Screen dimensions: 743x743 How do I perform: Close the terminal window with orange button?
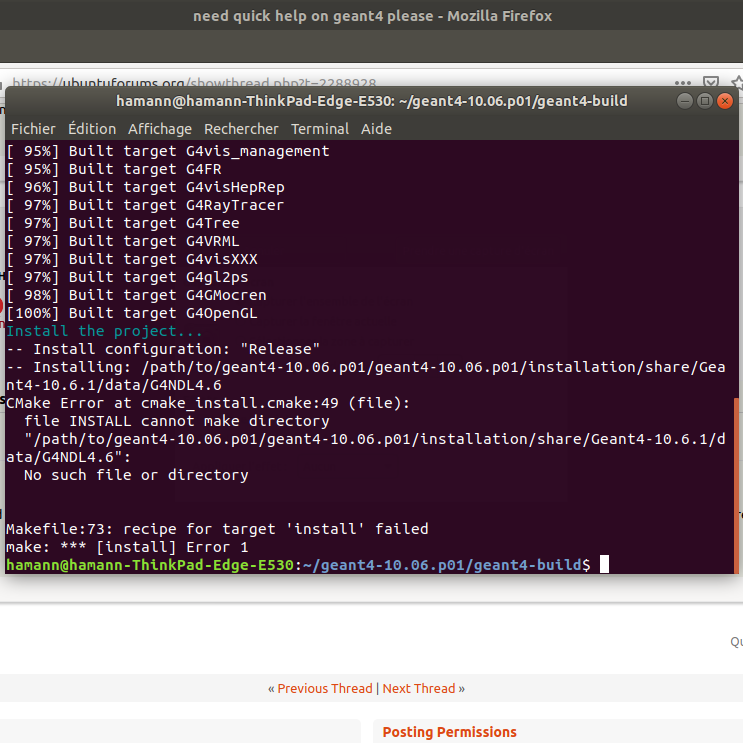tap(725, 101)
